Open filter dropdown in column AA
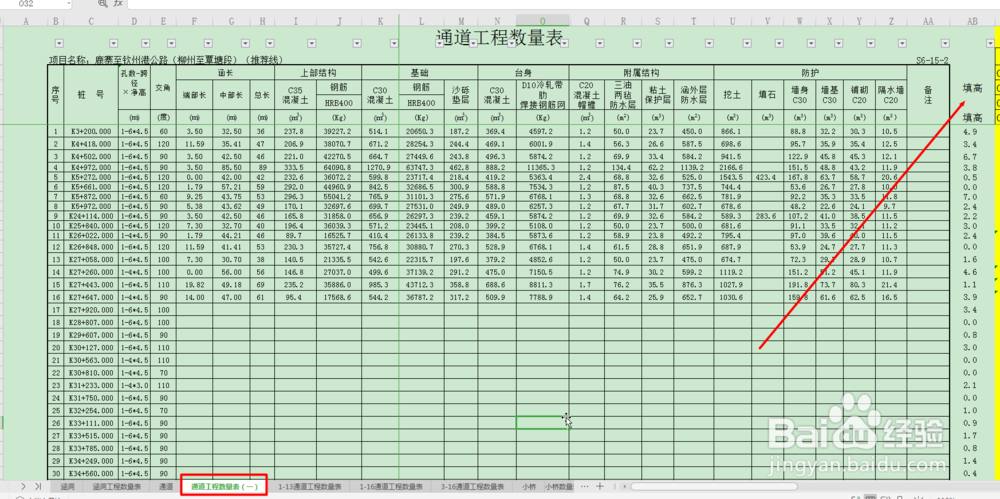This screenshot has width=1000, height=499. 945,43
